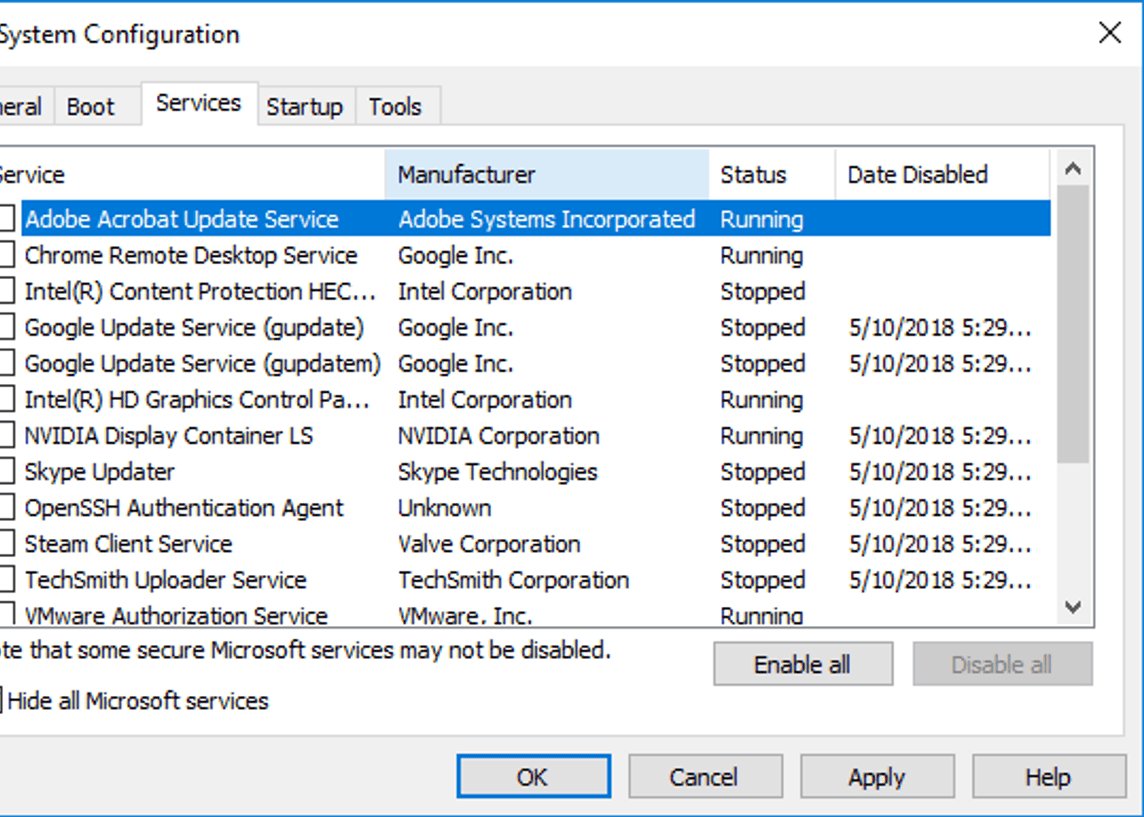Select Google Update Service (gupdate) row

click(525, 328)
